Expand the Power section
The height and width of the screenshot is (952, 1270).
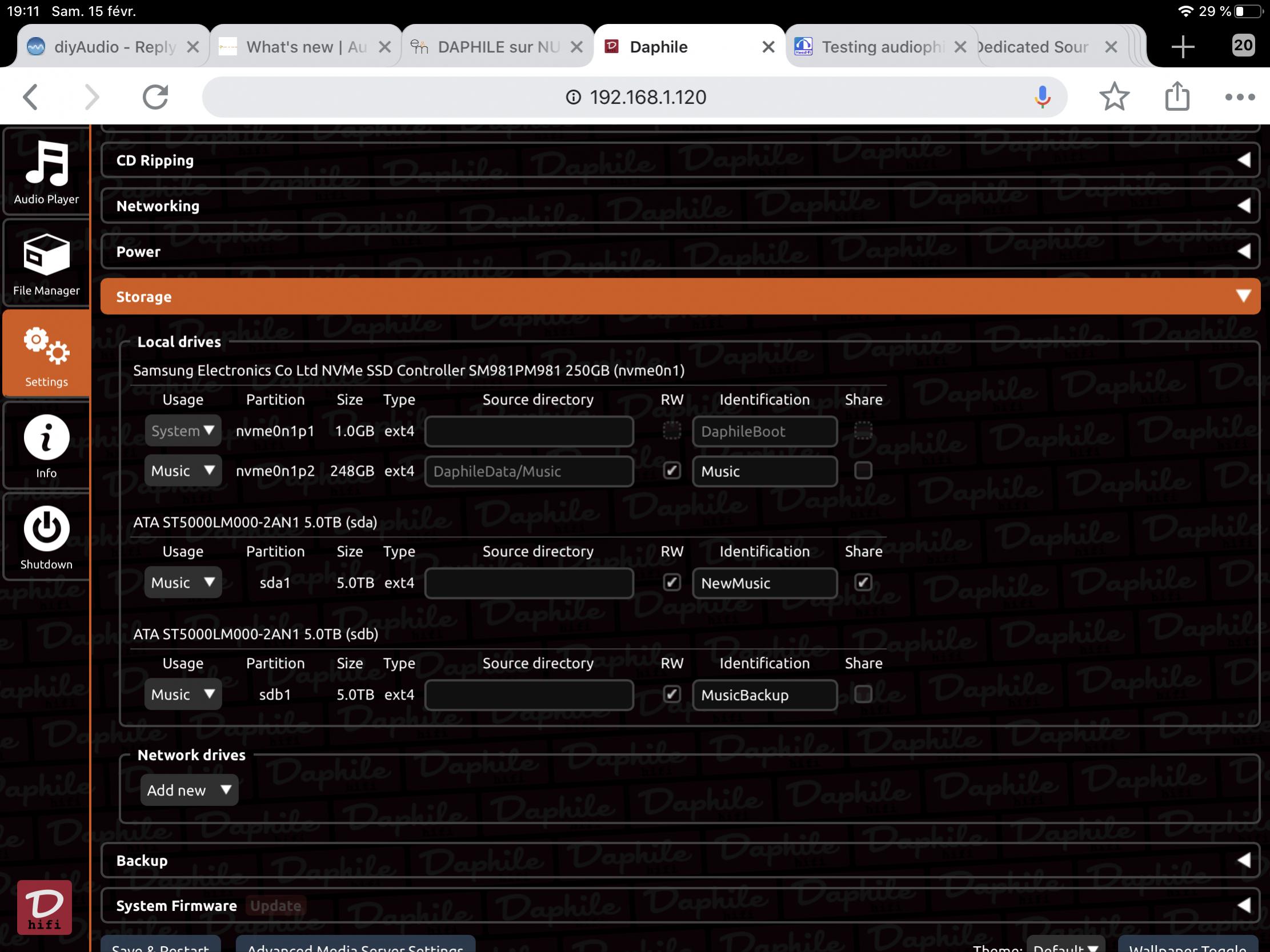point(680,251)
